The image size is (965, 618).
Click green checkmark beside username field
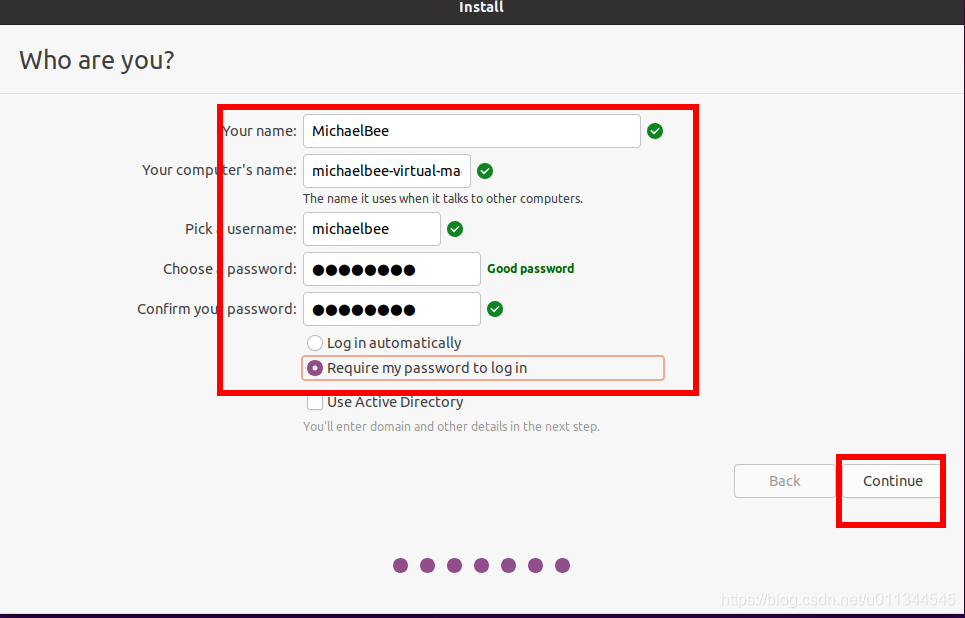(455, 229)
